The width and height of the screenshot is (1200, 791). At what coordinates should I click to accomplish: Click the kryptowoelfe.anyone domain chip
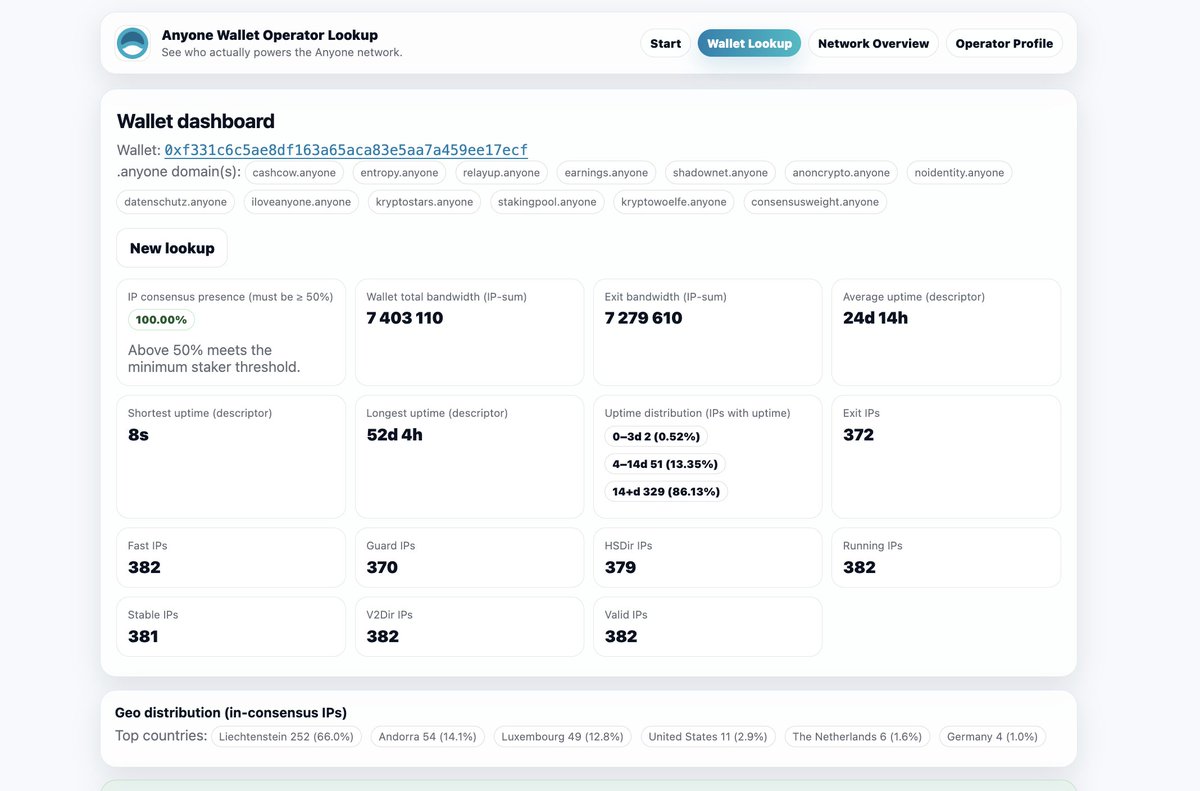pyautogui.click(x=674, y=202)
